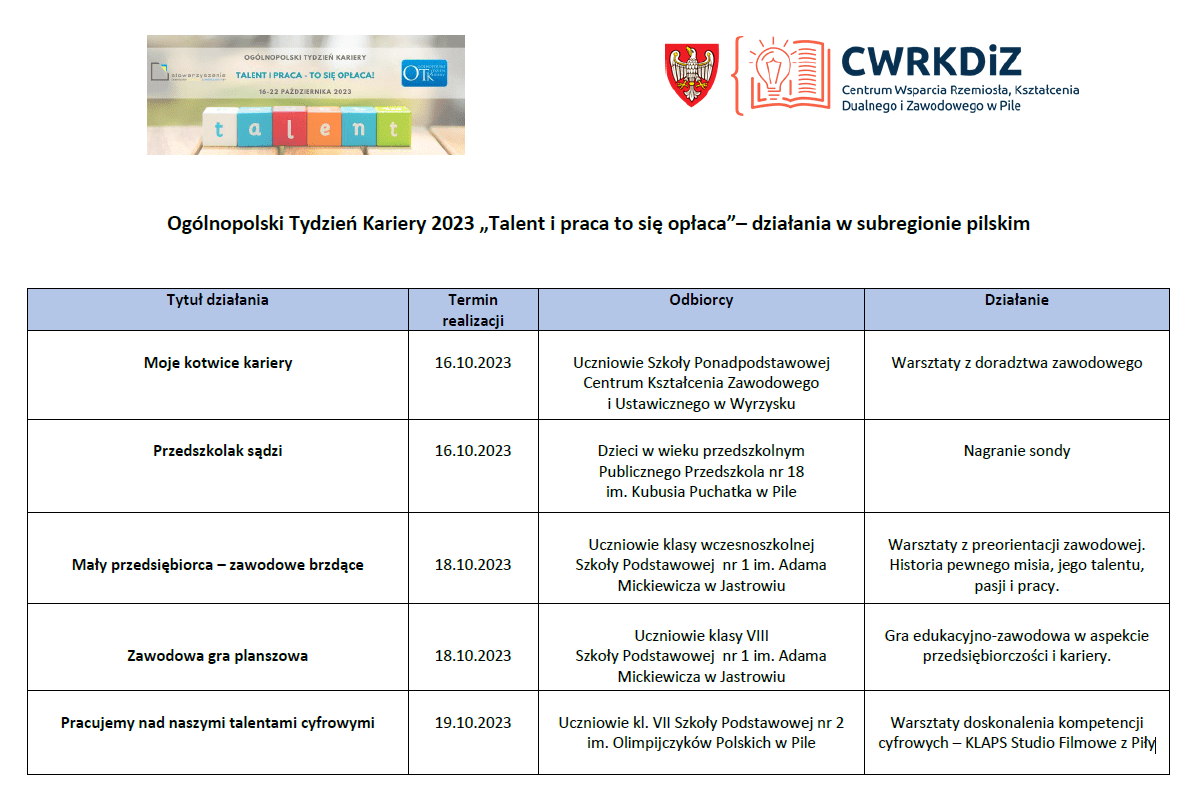This screenshot has width=1194, height=789.
Task: Click the OTK logo in banner
Action: (x=423, y=74)
